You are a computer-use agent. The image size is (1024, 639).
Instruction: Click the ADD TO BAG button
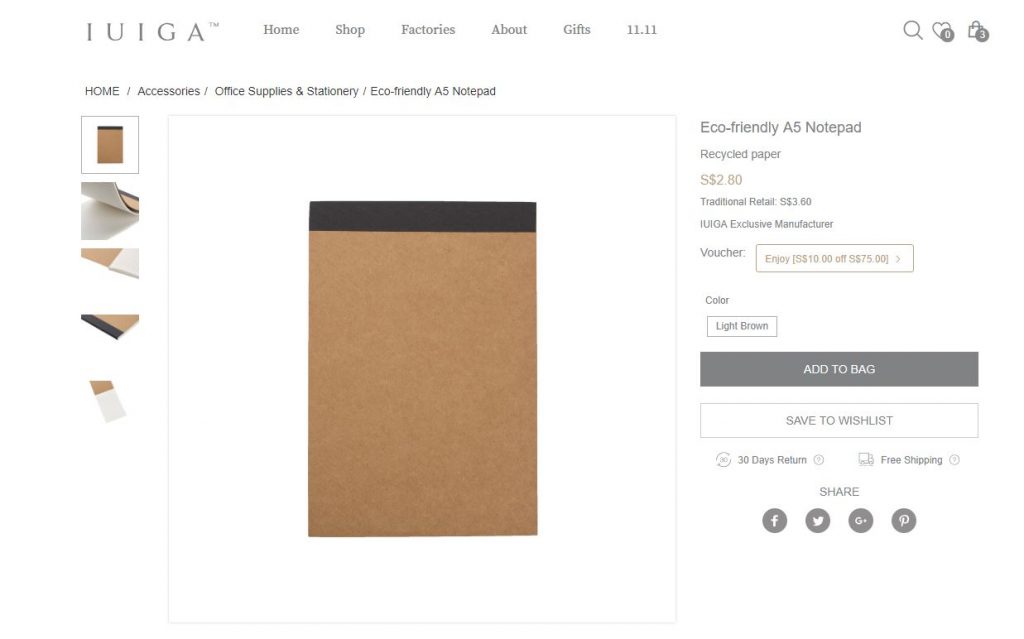pyautogui.click(x=839, y=369)
